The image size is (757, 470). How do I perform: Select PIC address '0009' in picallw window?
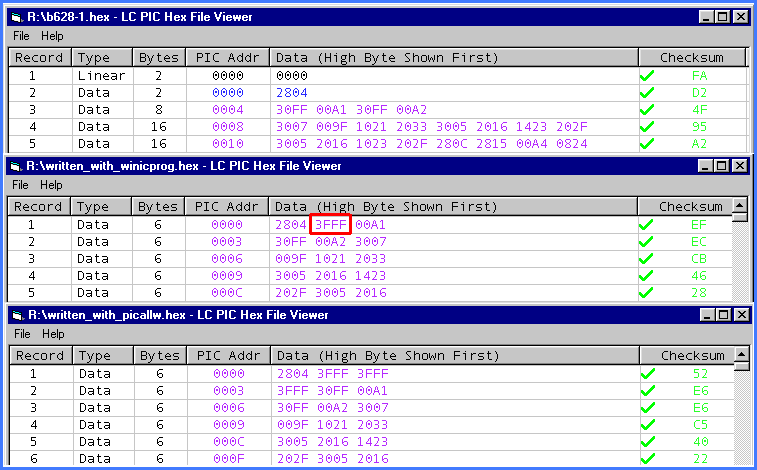pos(229,425)
